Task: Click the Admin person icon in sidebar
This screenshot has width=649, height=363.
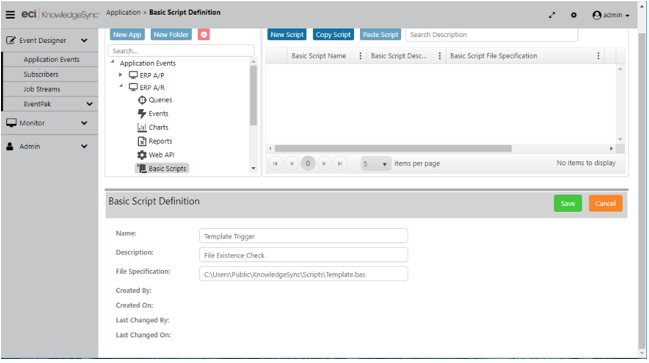Action: click(10, 146)
